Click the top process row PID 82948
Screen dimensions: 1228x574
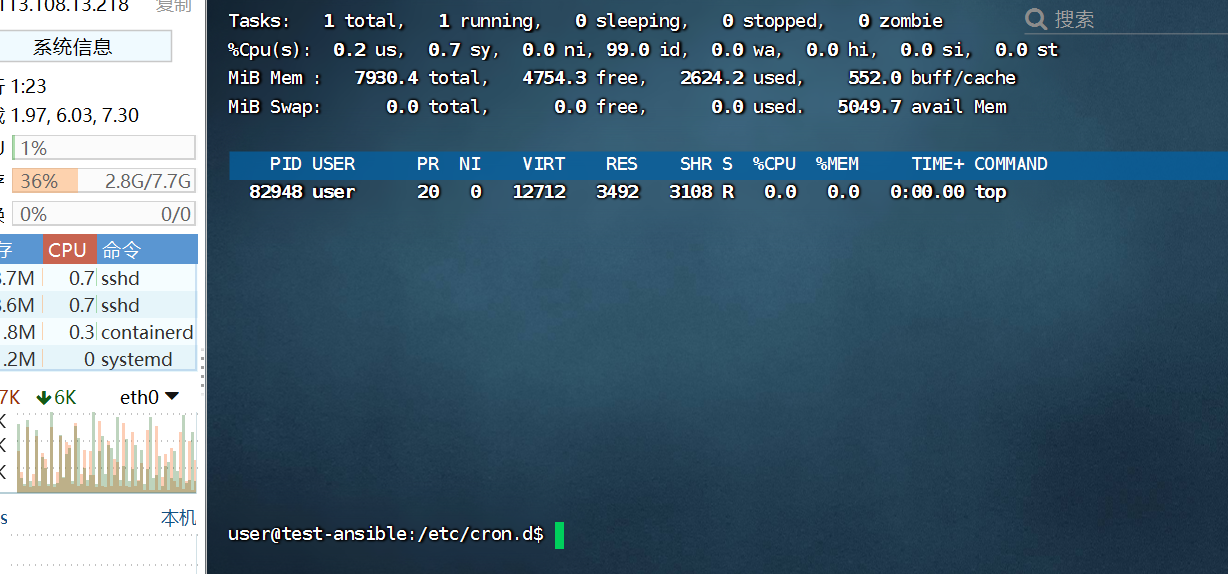[276, 192]
